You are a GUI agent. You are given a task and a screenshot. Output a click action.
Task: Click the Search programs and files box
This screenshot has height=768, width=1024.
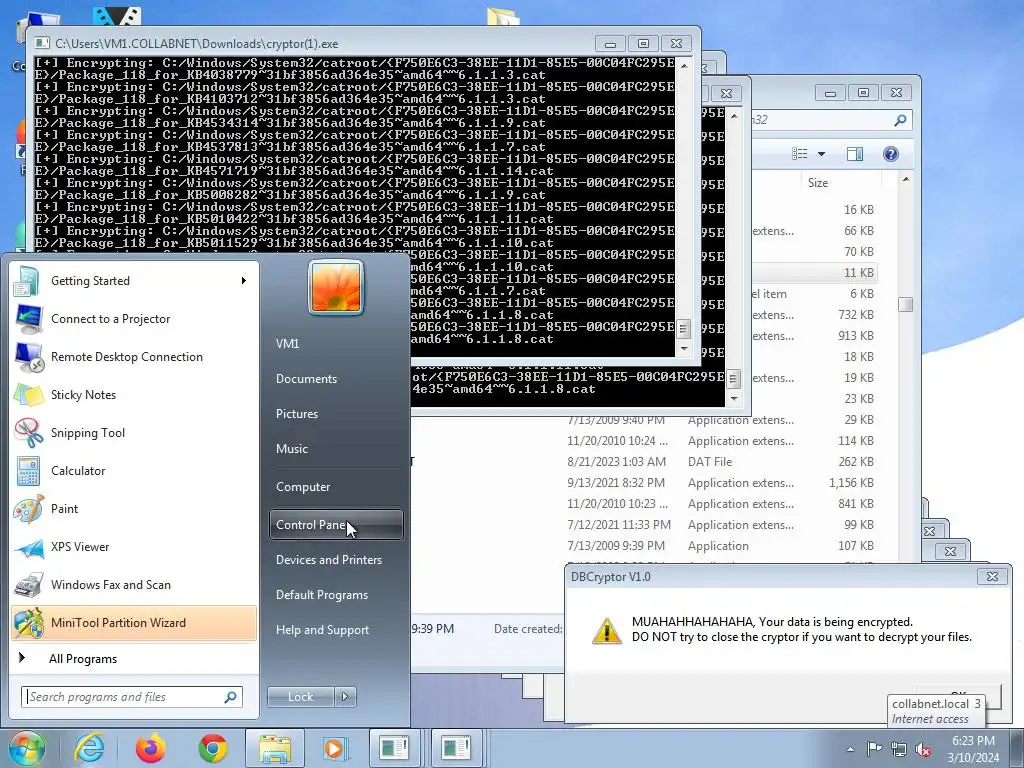pyautogui.click(x=131, y=697)
